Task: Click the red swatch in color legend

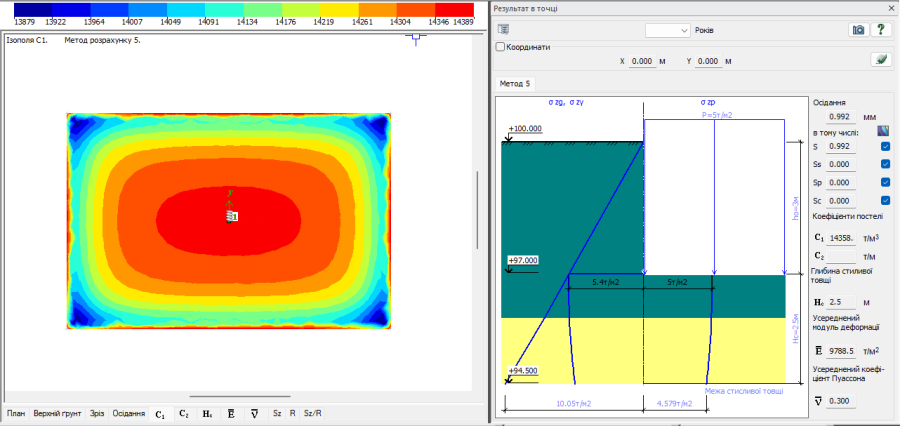Action: click(455, 9)
